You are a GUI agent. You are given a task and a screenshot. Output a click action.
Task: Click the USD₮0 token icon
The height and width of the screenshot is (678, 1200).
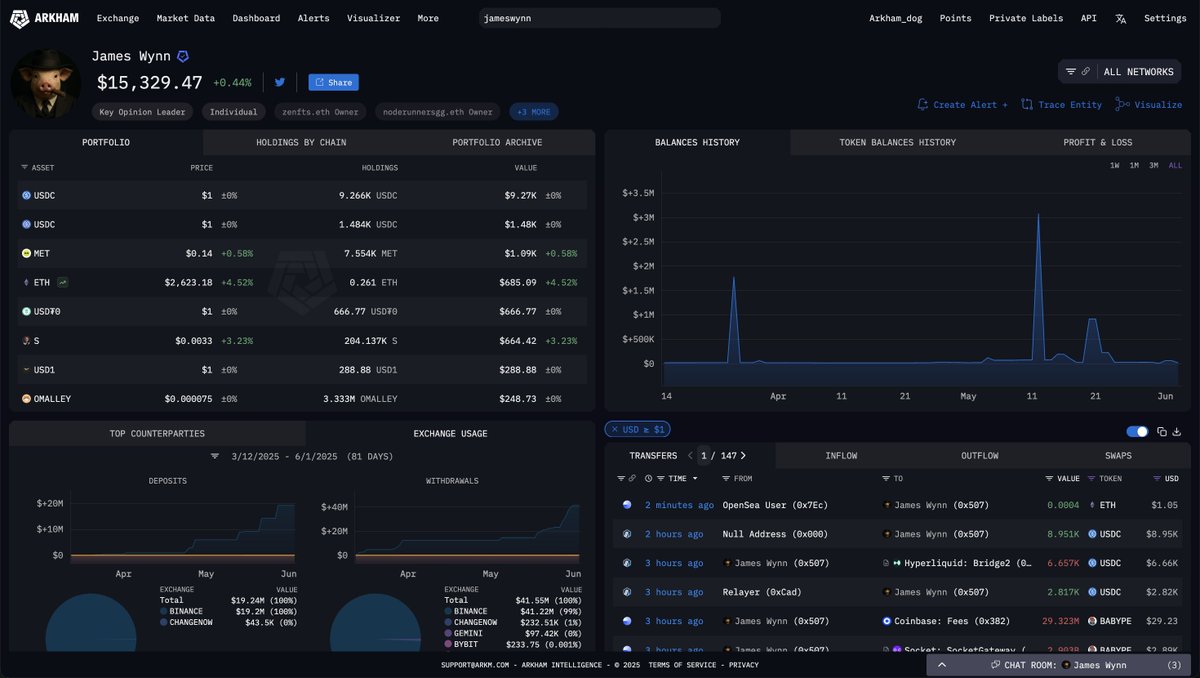point(27,312)
